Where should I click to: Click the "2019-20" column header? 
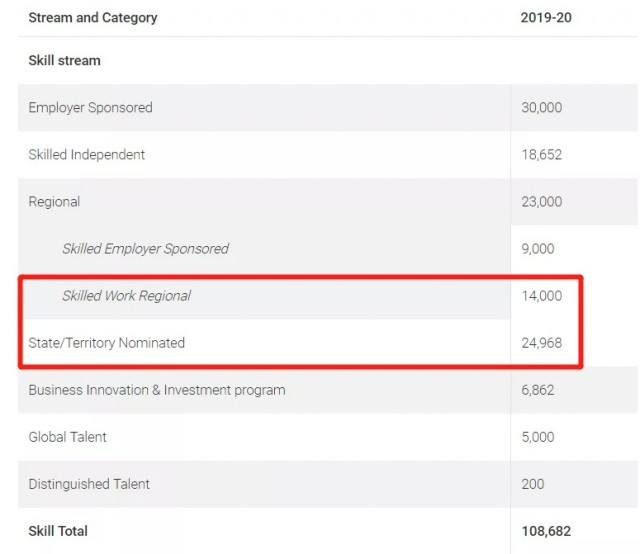[546, 18]
